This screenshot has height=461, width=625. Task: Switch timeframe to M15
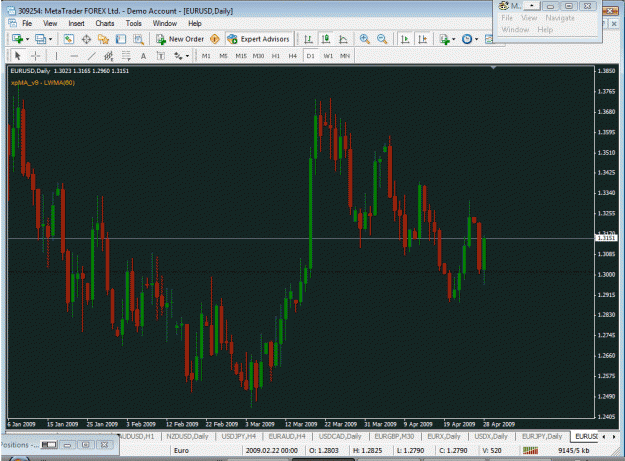tap(241, 56)
